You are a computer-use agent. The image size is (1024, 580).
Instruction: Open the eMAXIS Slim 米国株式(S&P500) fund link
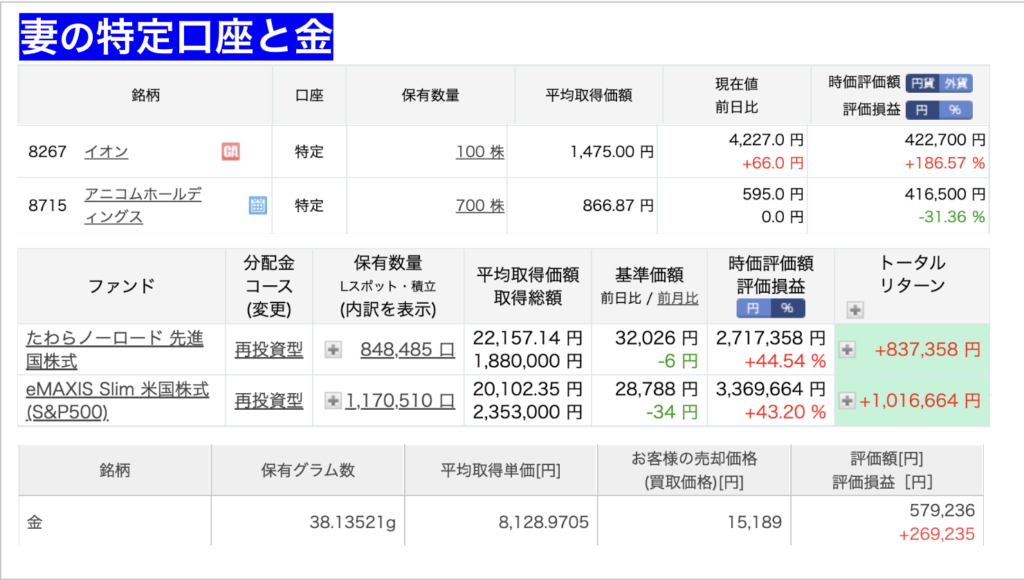coord(118,400)
